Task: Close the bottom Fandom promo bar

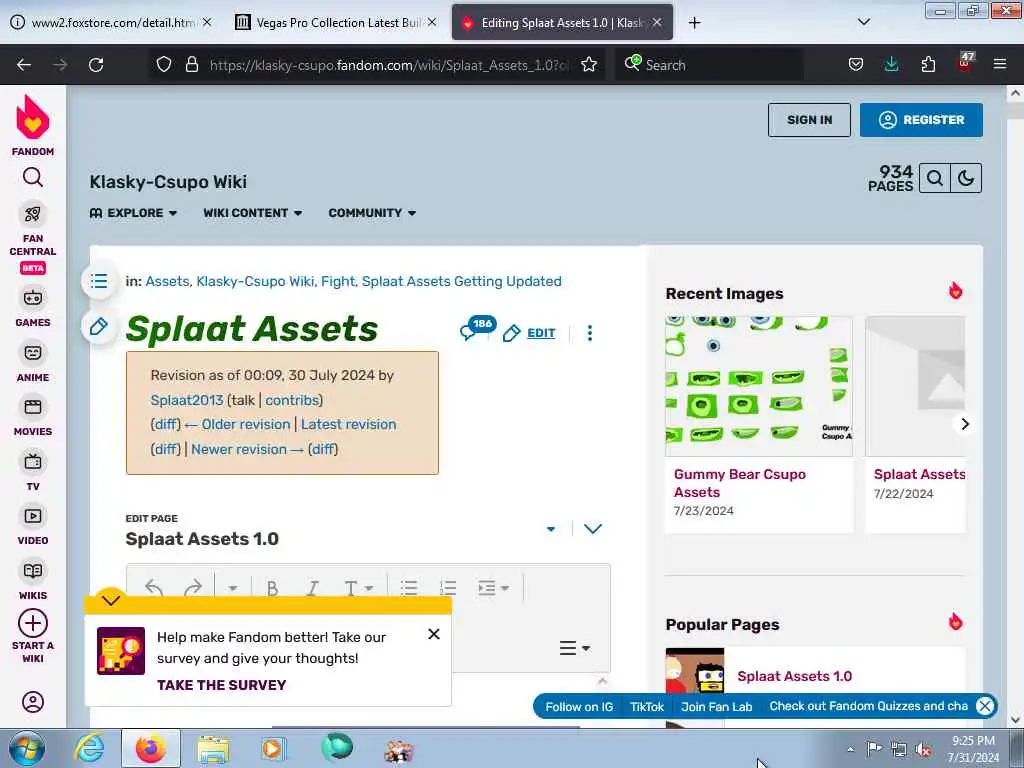Action: click(985, 706)
